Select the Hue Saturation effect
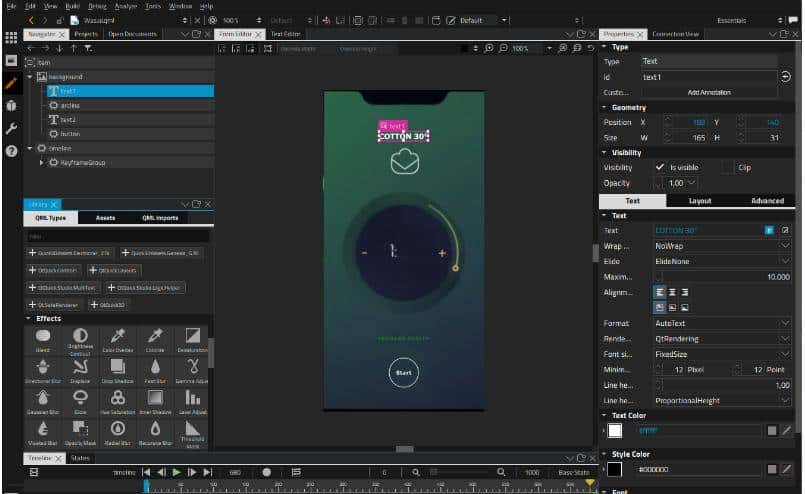Screen dimensions: 805x494 [118, 402]
